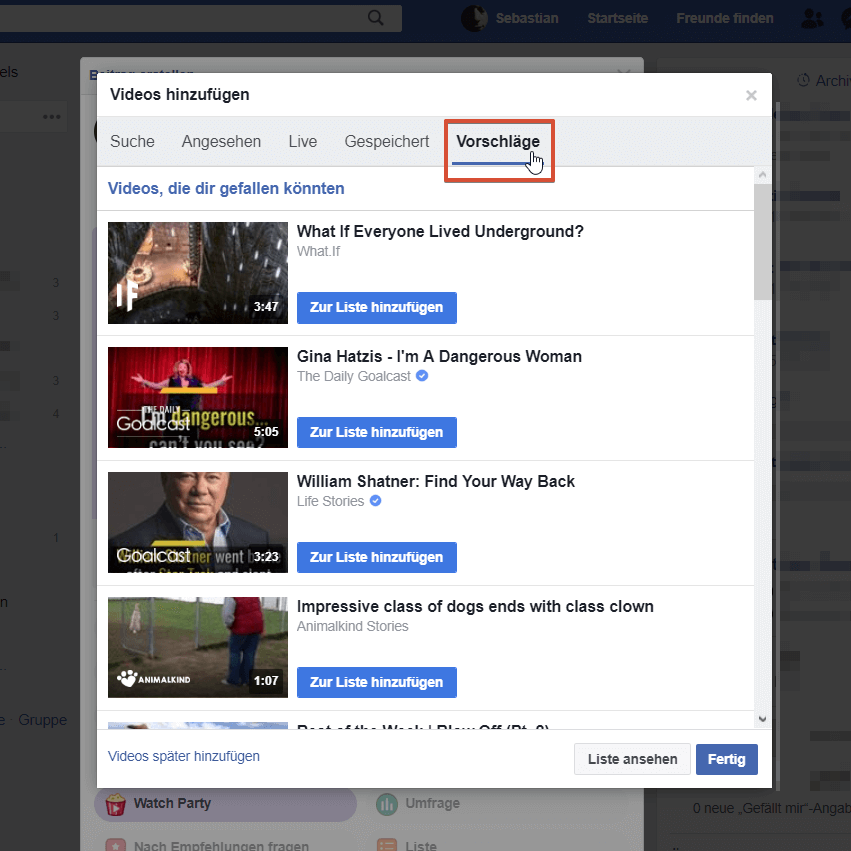The width and height of the screenshot is (851, 851).
Task: Open the Animalkind dogs video thumbnail
Action: (198, 647)
